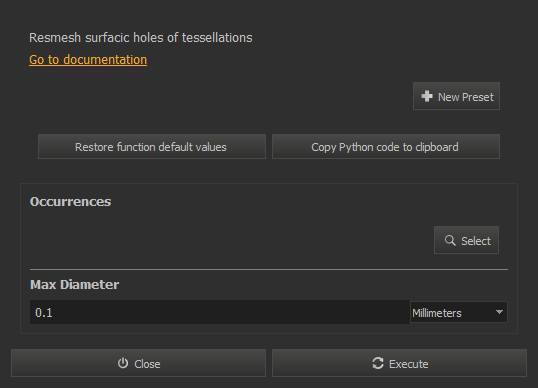Click the power icon on Close
538x388 pixels.
[x=123, y=363]
